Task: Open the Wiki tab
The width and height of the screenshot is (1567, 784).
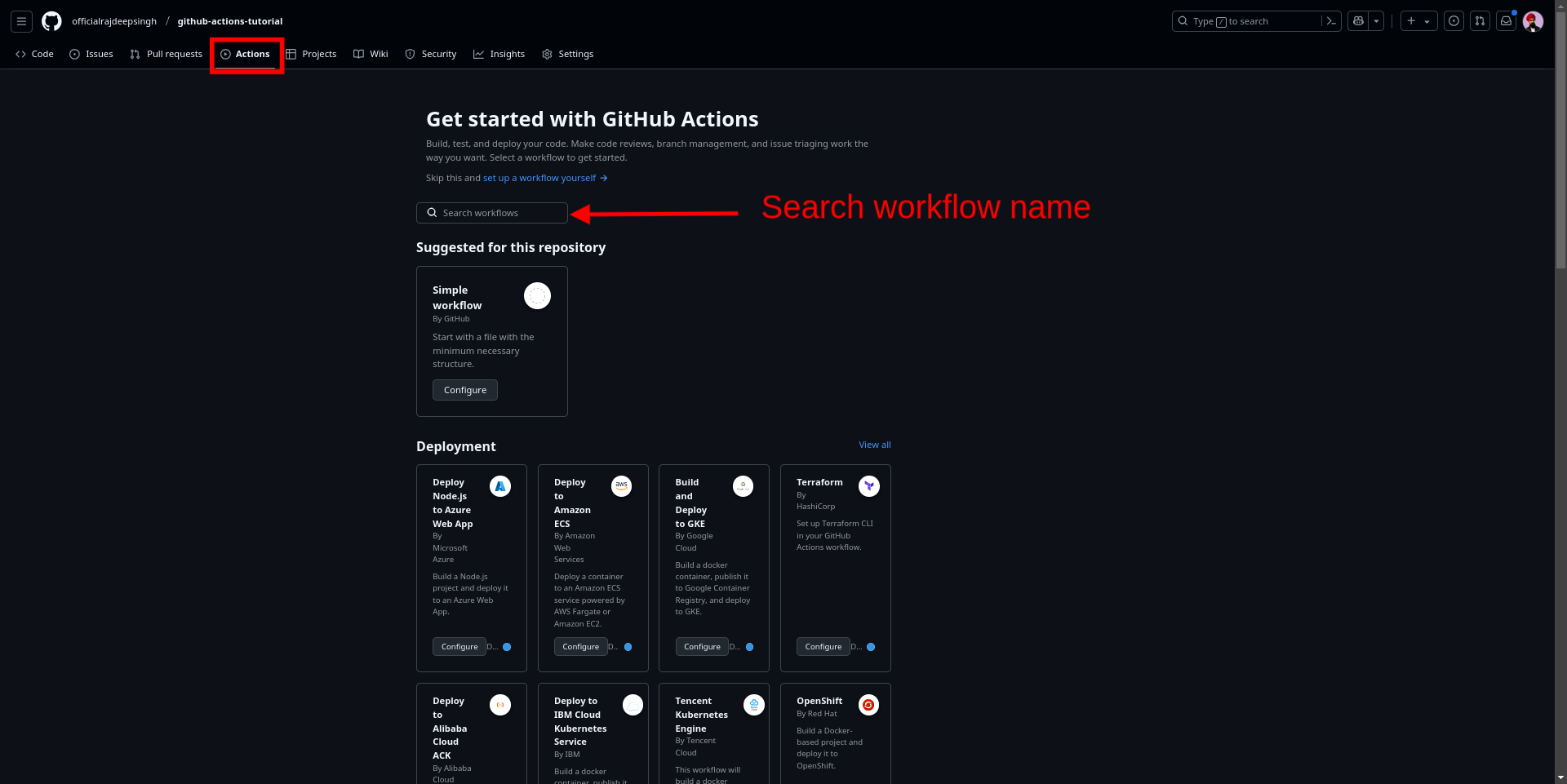Action: (x=371, y=54)
